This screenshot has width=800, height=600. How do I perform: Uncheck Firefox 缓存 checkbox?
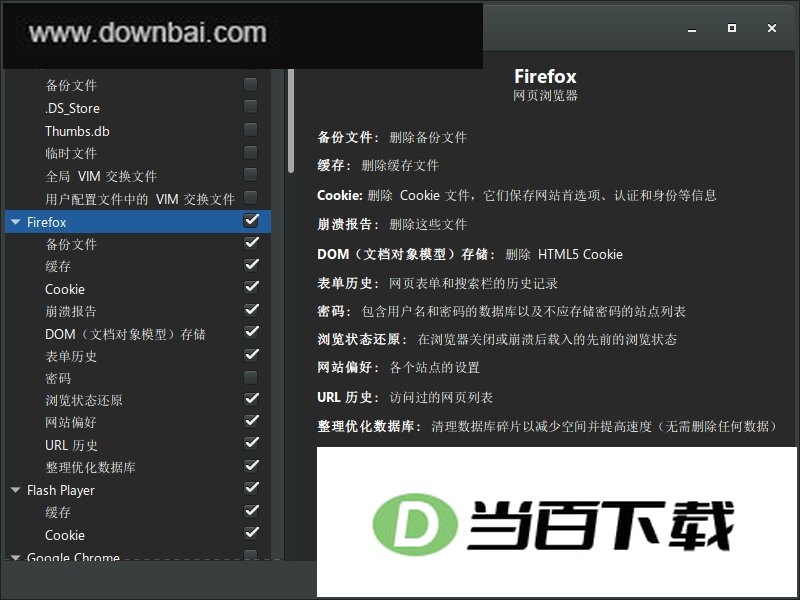click(251, 265)
